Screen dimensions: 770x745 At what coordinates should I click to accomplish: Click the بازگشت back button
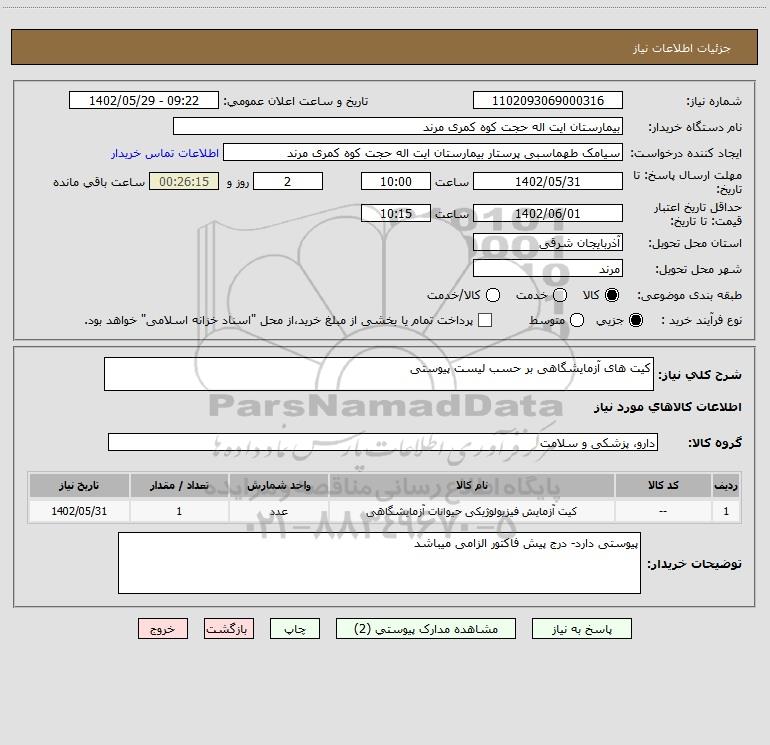[229, 629]
